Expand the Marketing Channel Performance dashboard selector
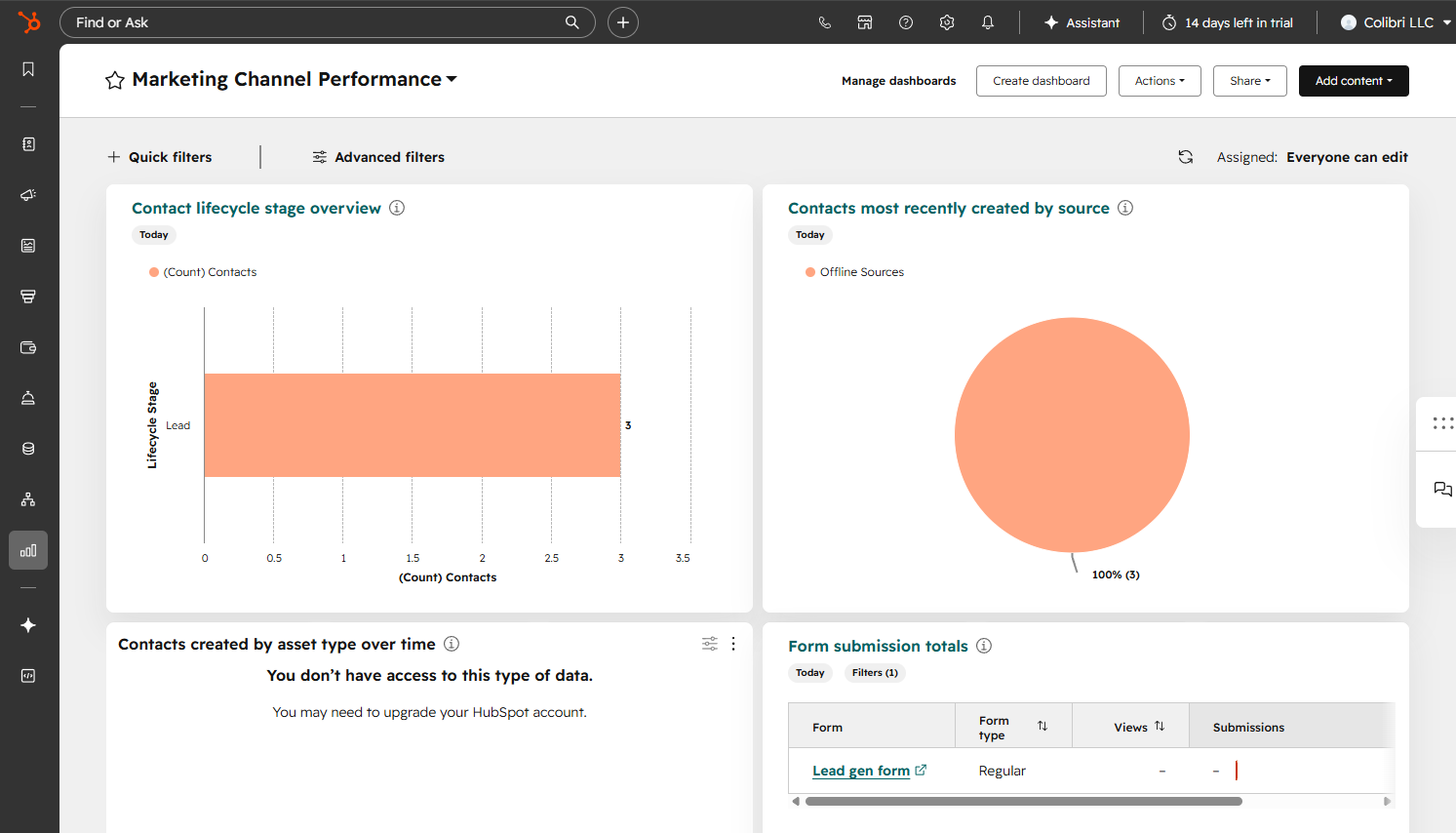The width and height of the screenshot is (1456, 833). 452,79
